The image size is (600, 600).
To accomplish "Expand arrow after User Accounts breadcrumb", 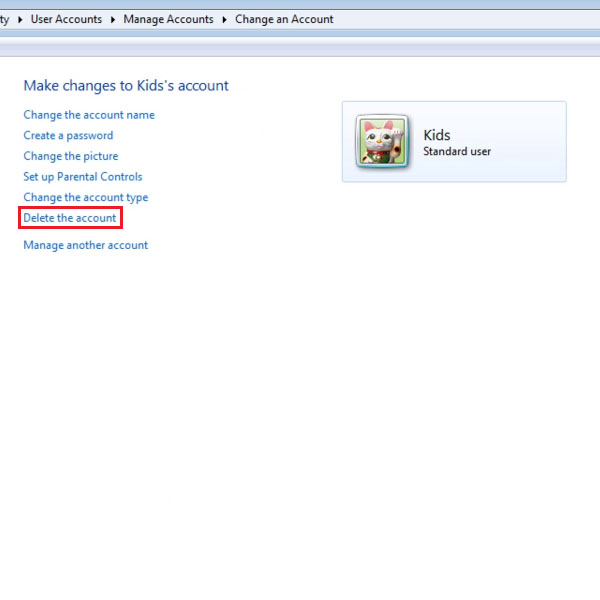I will 112,20.
